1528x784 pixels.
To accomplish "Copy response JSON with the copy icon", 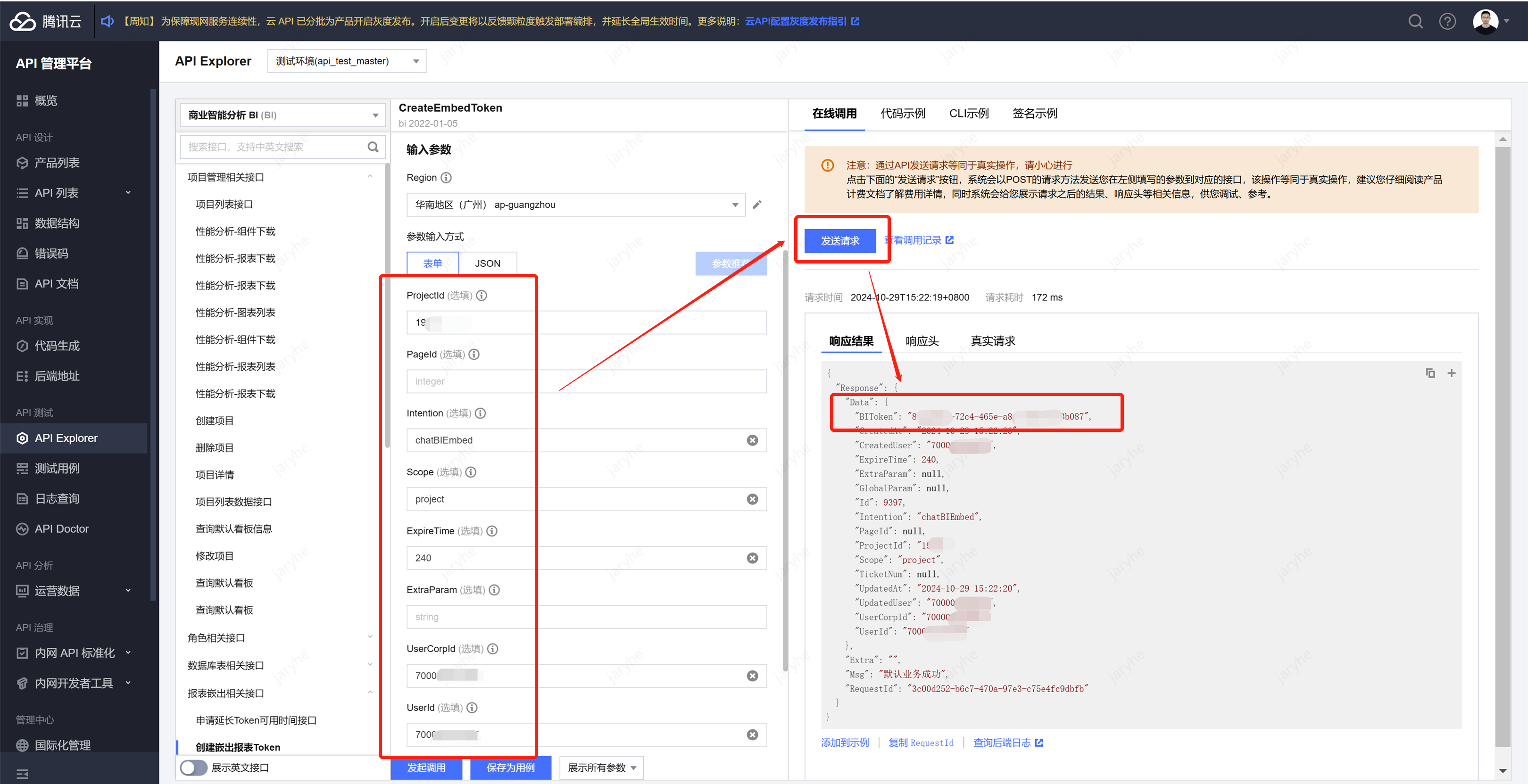I will point(1430,373).
